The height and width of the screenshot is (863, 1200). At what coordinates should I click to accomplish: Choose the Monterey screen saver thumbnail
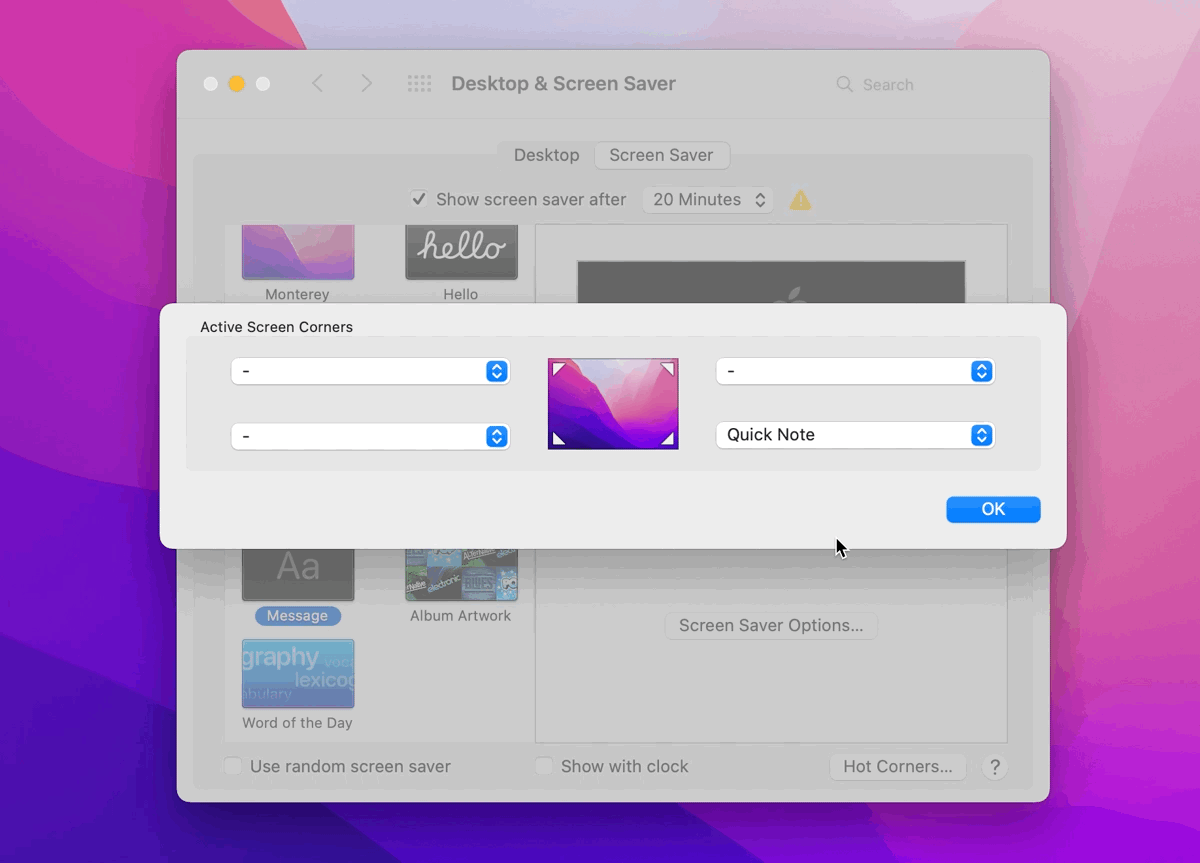coord(298,252)
